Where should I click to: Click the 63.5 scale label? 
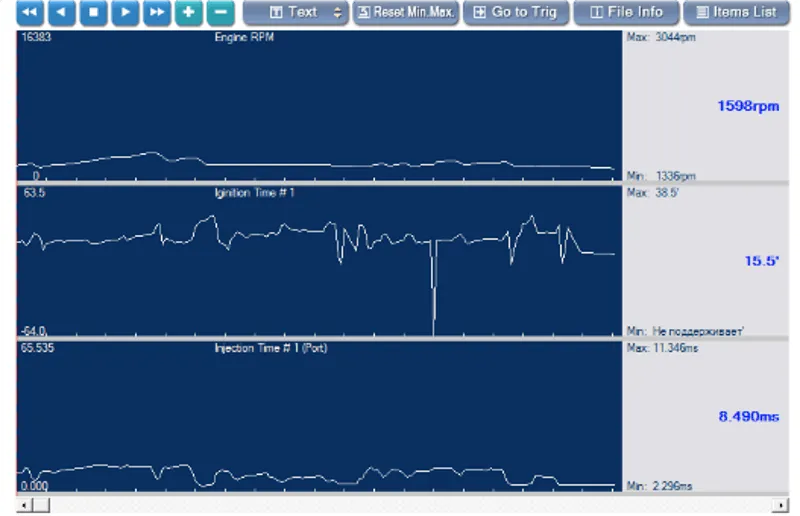click(34, 193)
